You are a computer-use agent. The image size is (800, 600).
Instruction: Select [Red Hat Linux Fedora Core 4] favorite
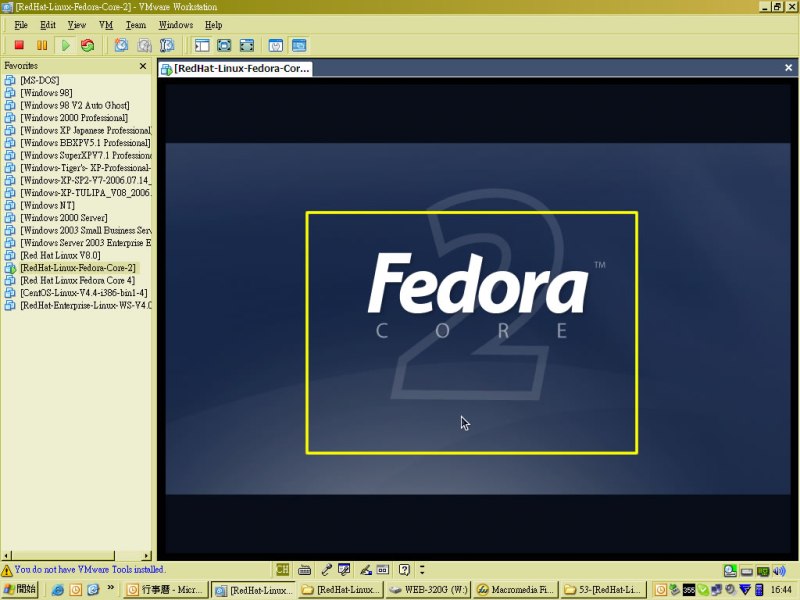pyautogui.click(x=78, y=280)
